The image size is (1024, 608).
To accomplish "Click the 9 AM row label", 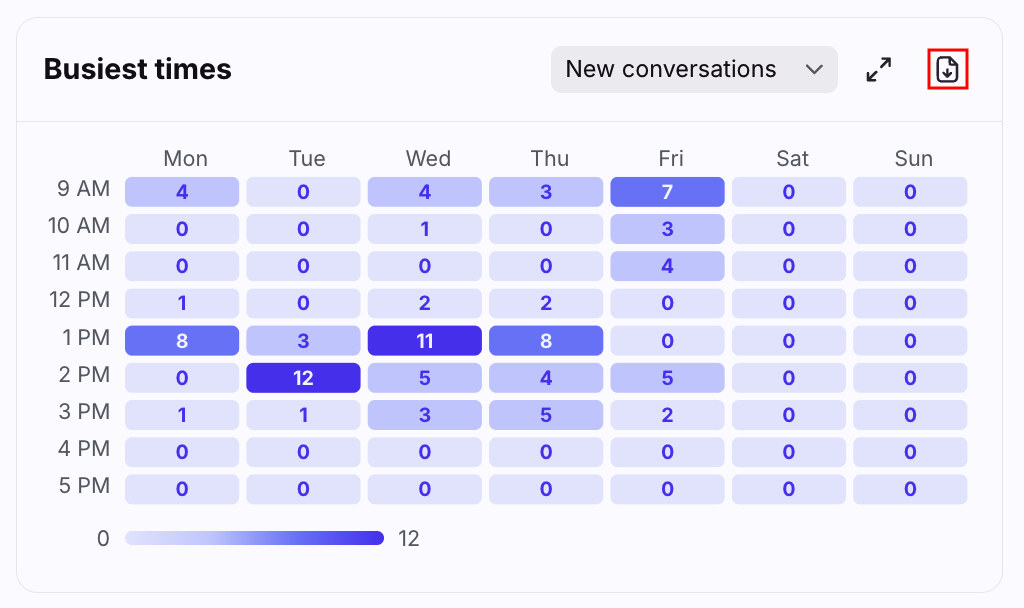I will coord(84,188).
